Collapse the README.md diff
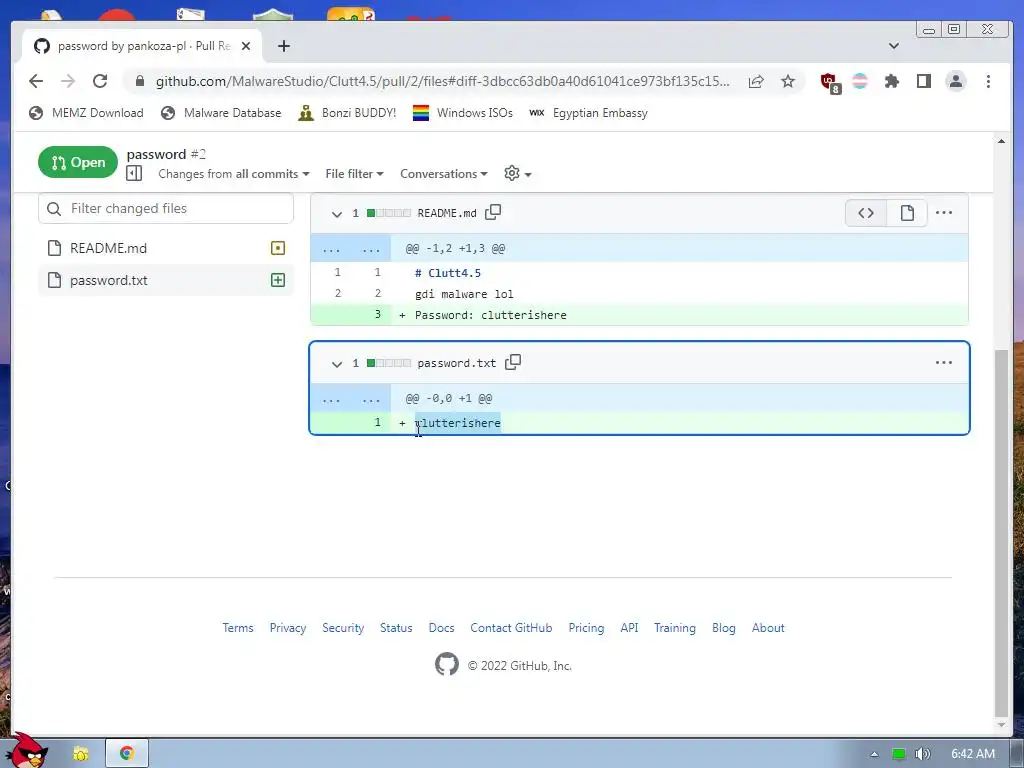Image resolution: width=1024 pixels, height=768 pixels. [336, 214]
